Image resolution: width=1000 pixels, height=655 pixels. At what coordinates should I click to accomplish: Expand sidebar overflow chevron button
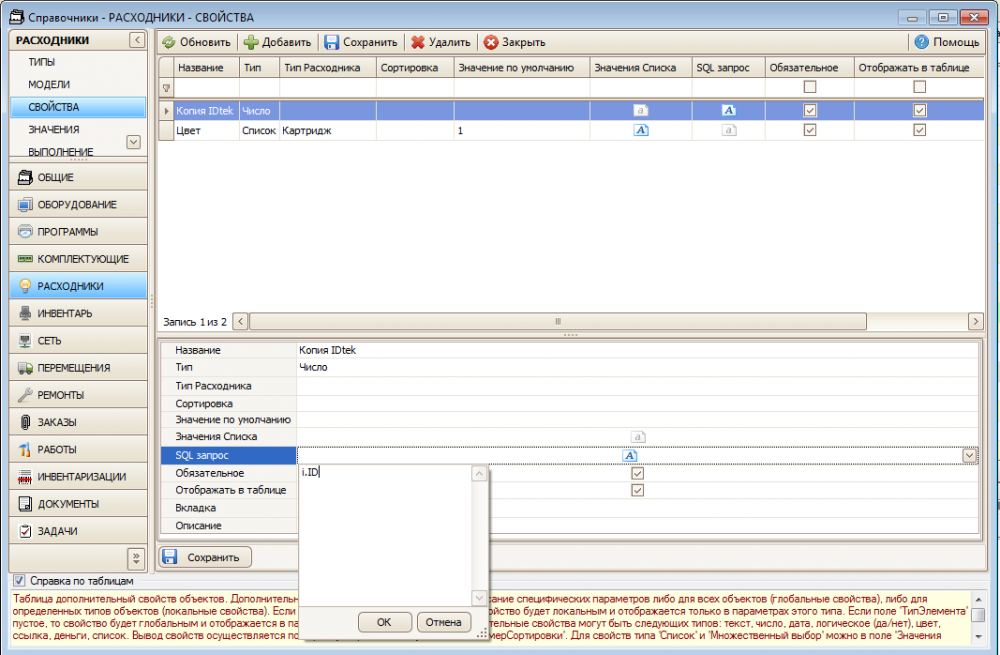pyautogui.click(x=136, y=558)
